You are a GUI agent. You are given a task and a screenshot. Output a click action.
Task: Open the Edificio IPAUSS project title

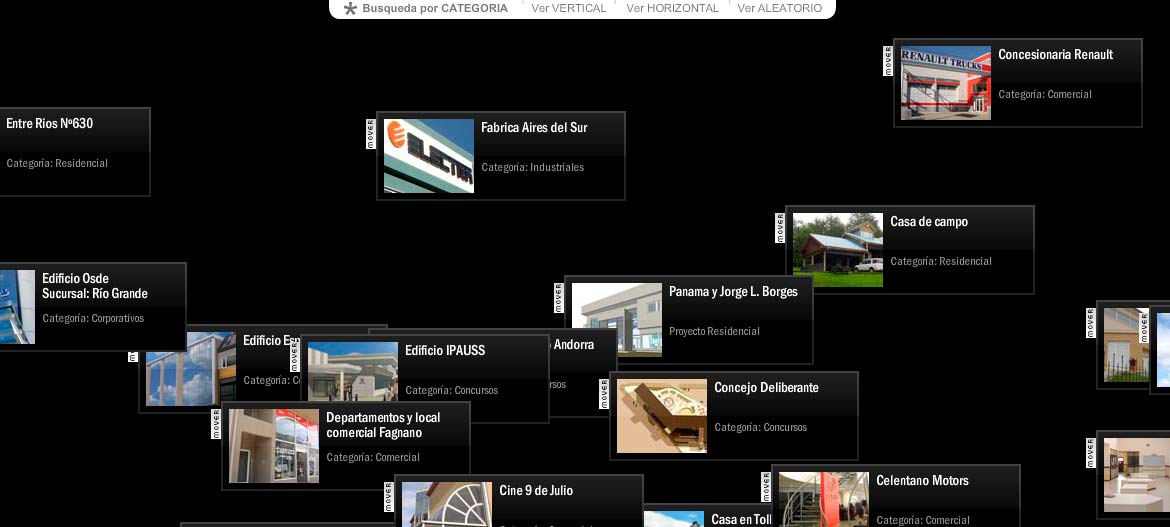(x=445, y=351)
